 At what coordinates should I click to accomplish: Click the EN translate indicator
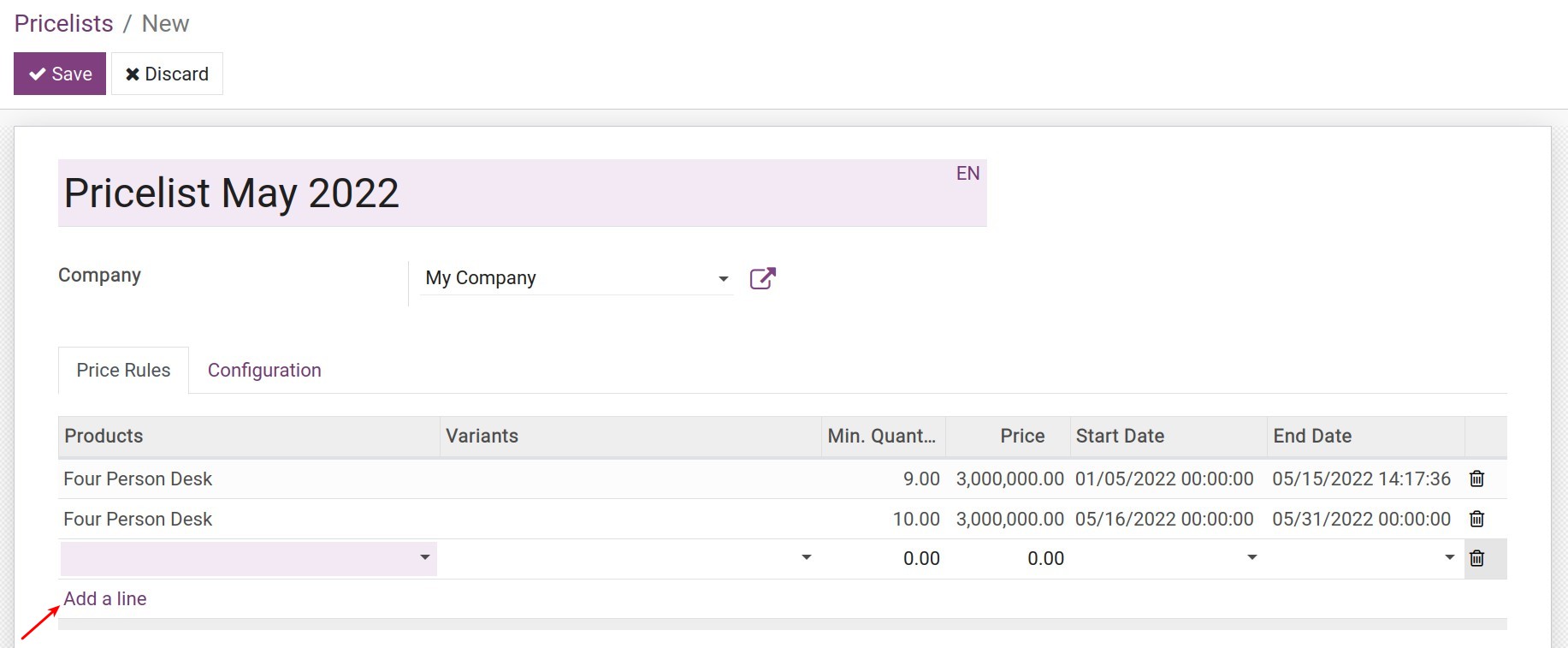(967, 173)
